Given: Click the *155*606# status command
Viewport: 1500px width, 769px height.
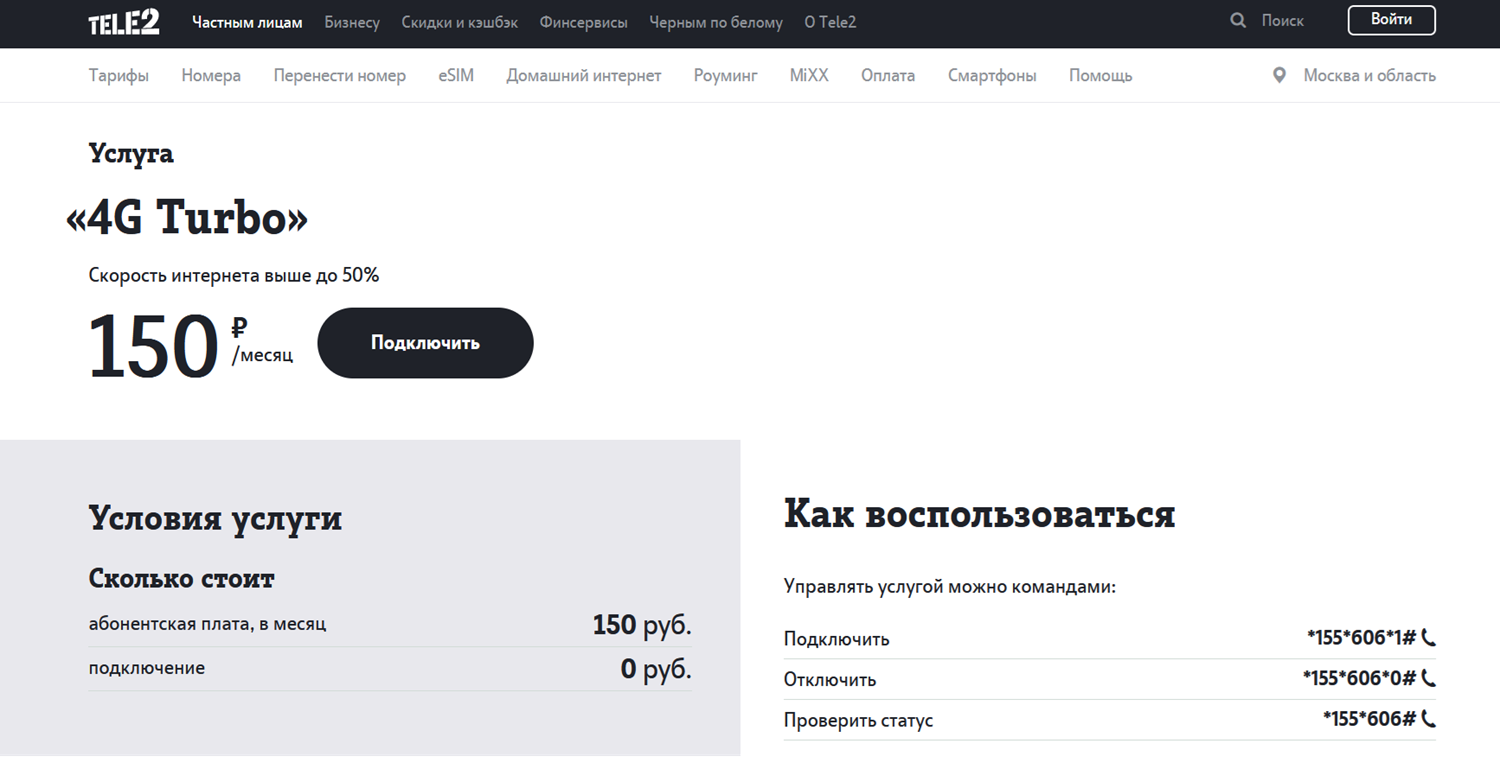Looking at the screenshot, I should [x=1369, y=718].
